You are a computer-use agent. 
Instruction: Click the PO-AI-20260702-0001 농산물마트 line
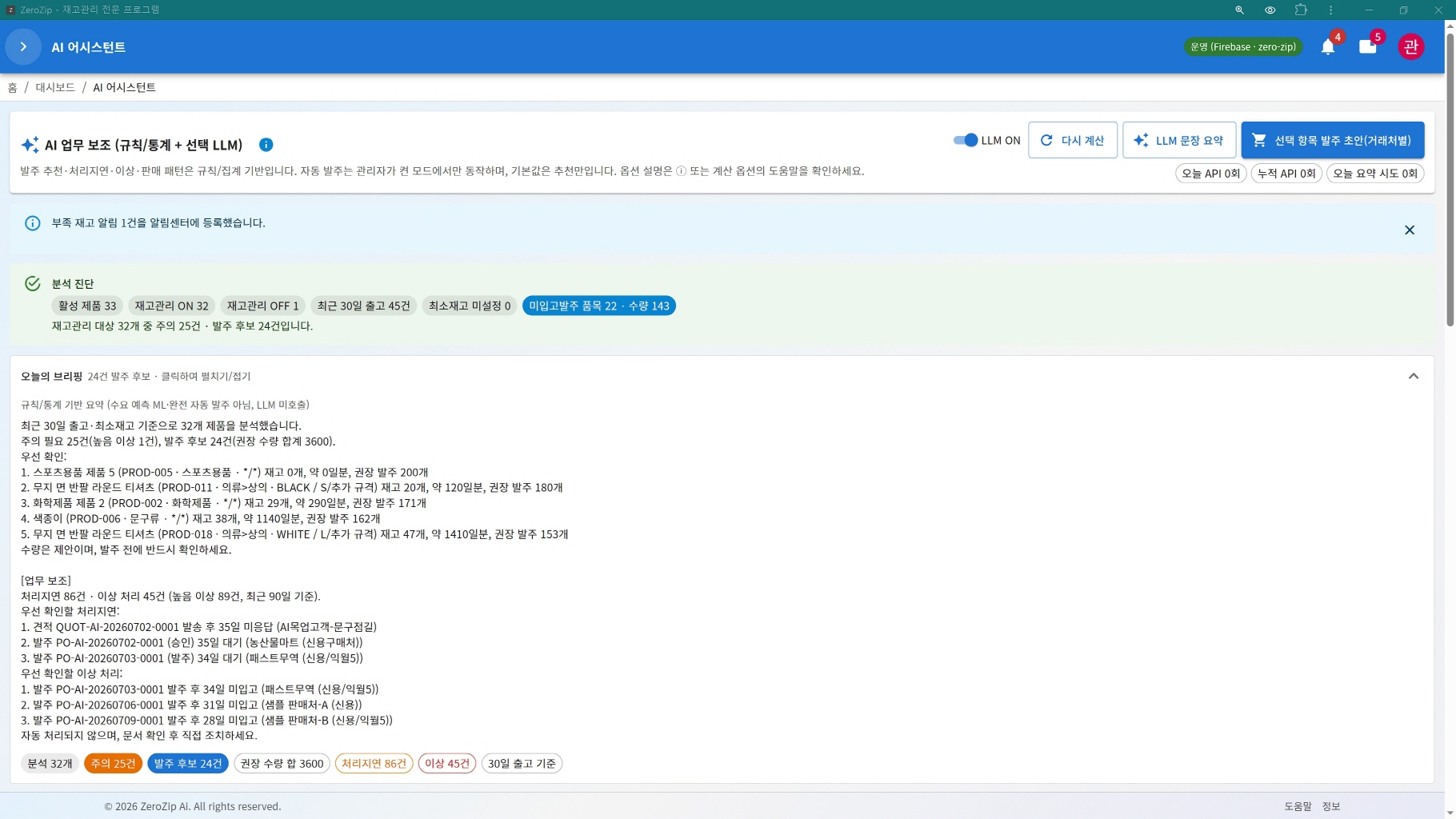192,642
